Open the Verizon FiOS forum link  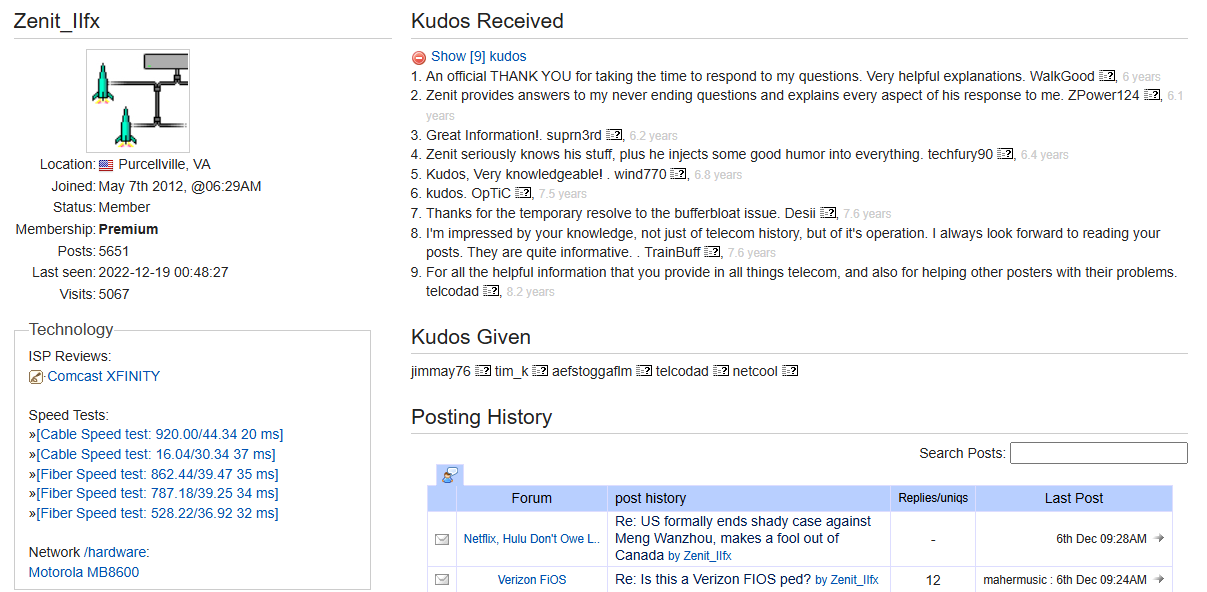(532, 580)
